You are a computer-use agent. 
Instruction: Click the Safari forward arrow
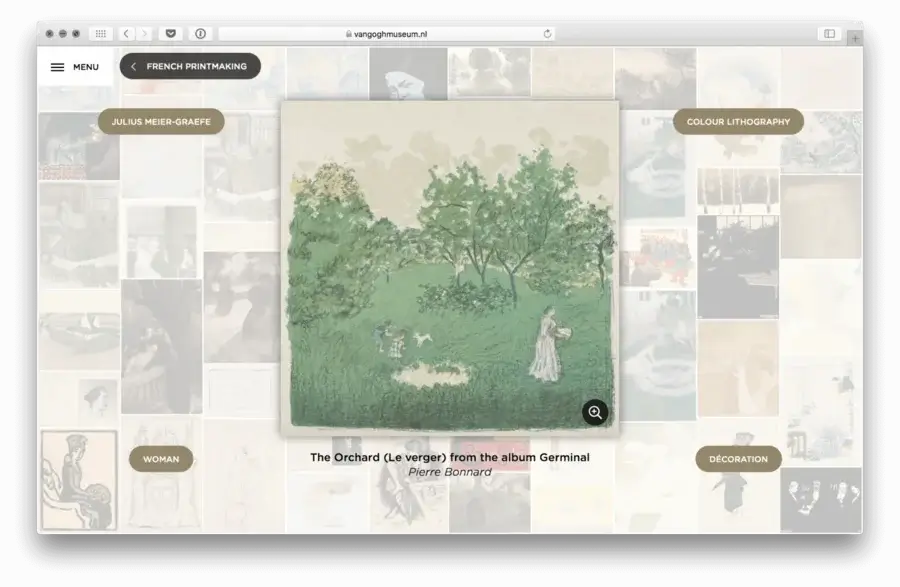(145, 34)
